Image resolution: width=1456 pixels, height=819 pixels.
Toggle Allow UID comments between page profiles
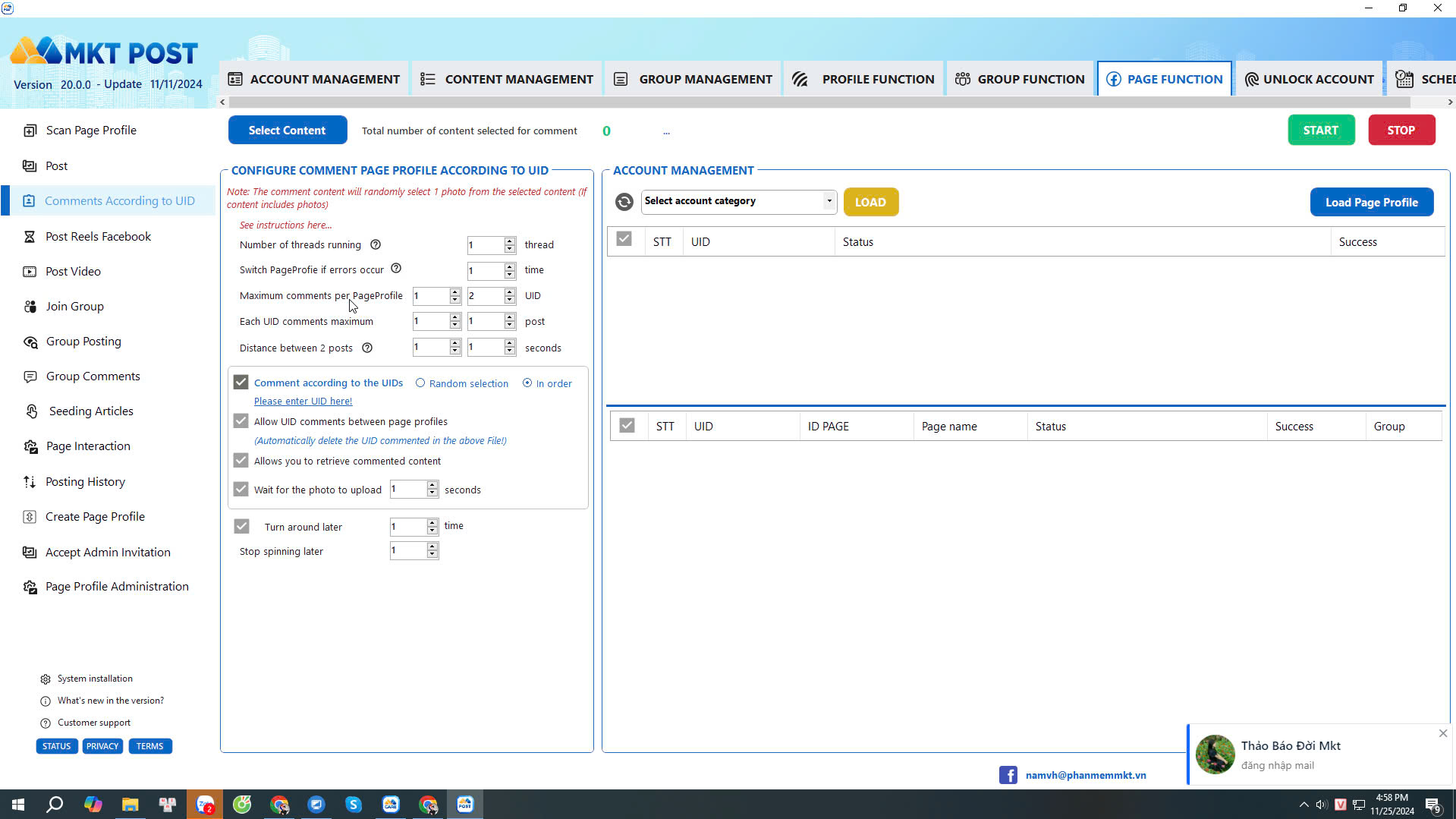pos(241,421)
